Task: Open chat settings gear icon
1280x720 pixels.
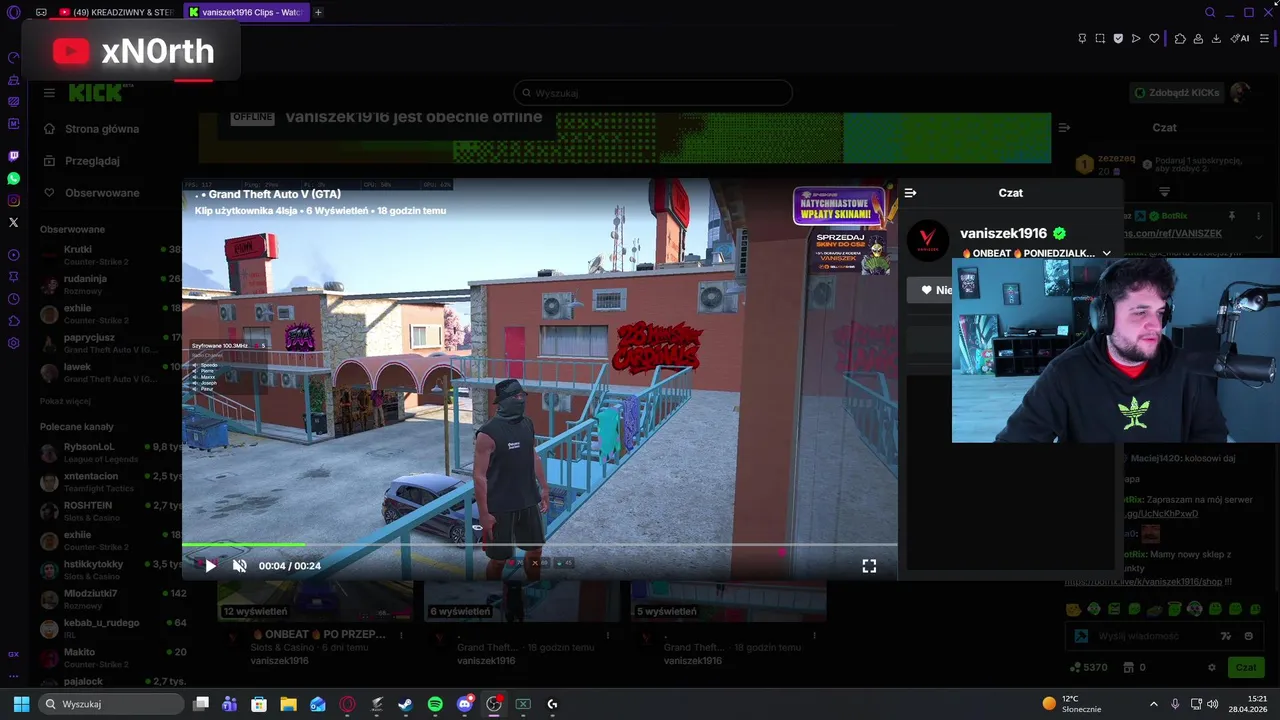Action: (x=1212, y=667)
